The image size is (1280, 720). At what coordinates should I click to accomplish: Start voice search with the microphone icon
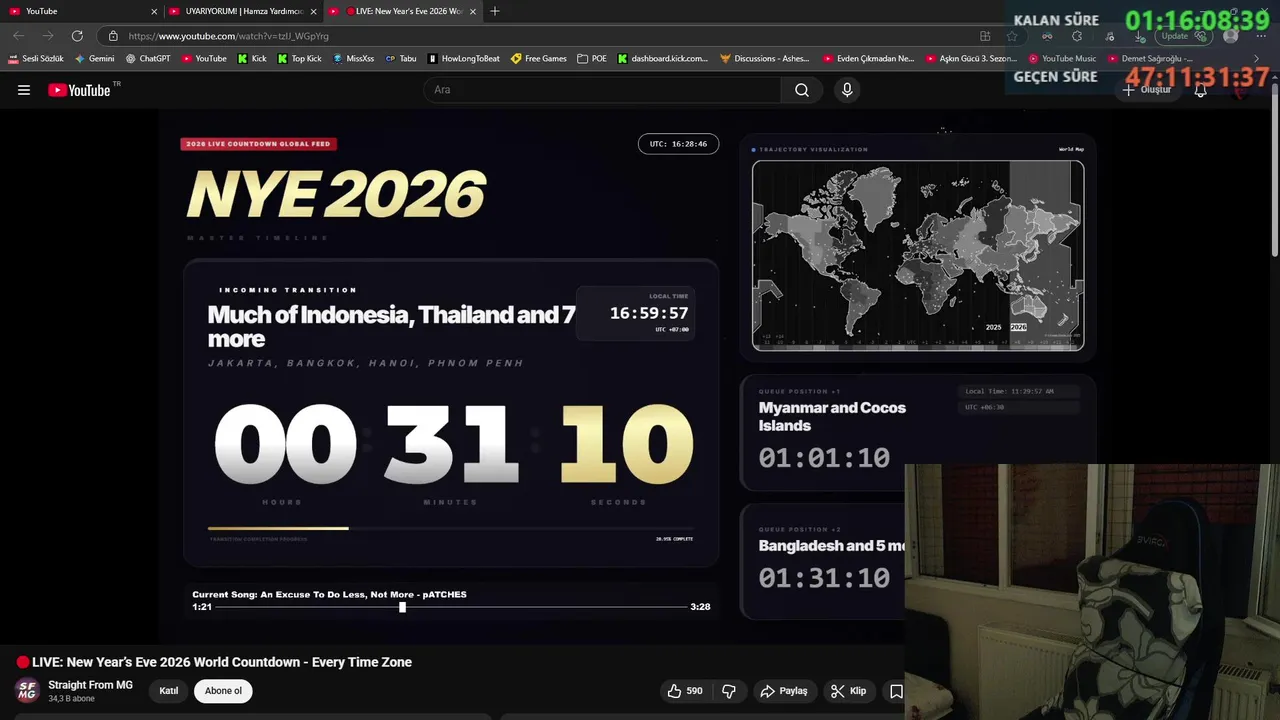pyautogui.click(x=847, y=90)
